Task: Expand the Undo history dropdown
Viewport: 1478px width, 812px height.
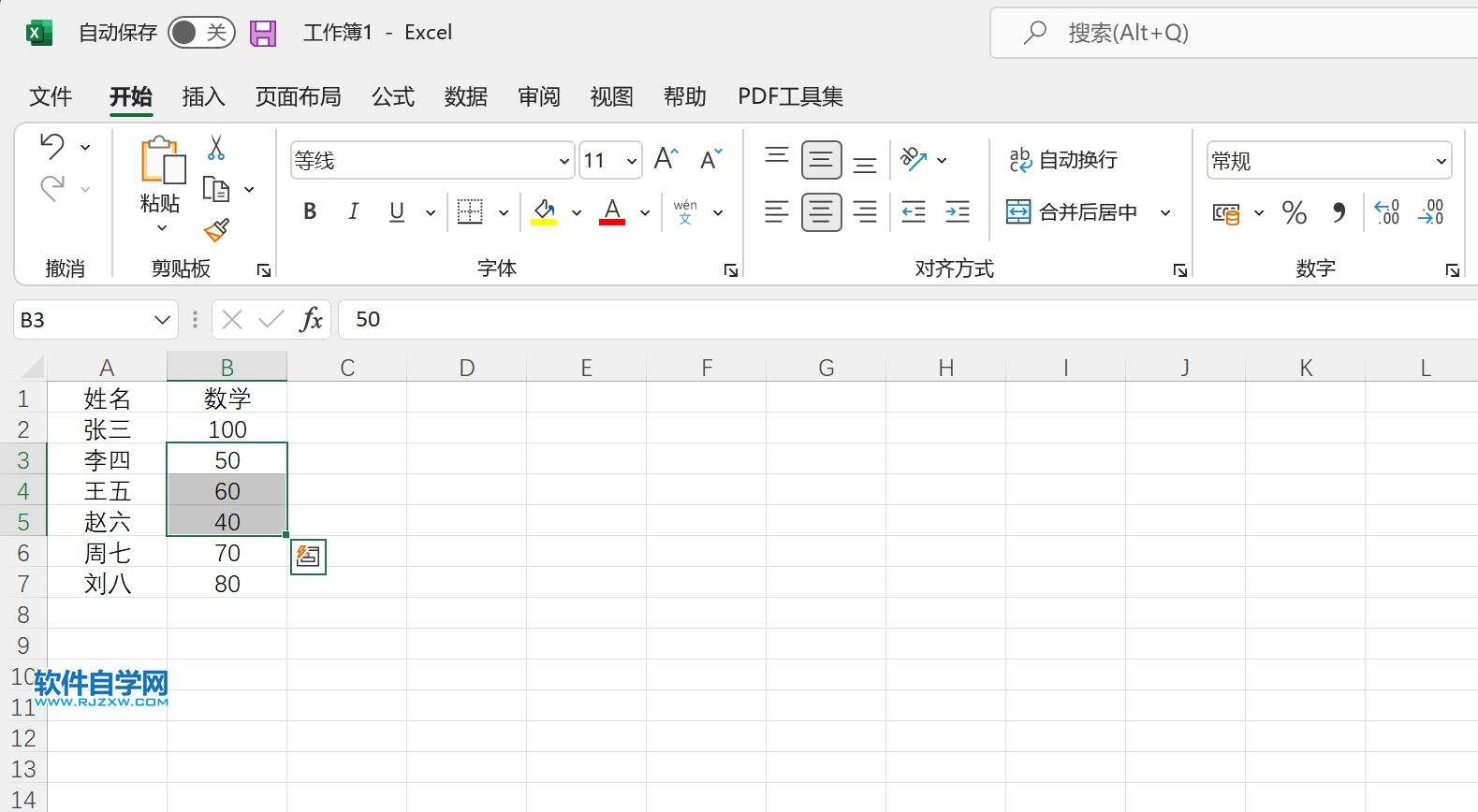Action: click(x=85, y=148)
